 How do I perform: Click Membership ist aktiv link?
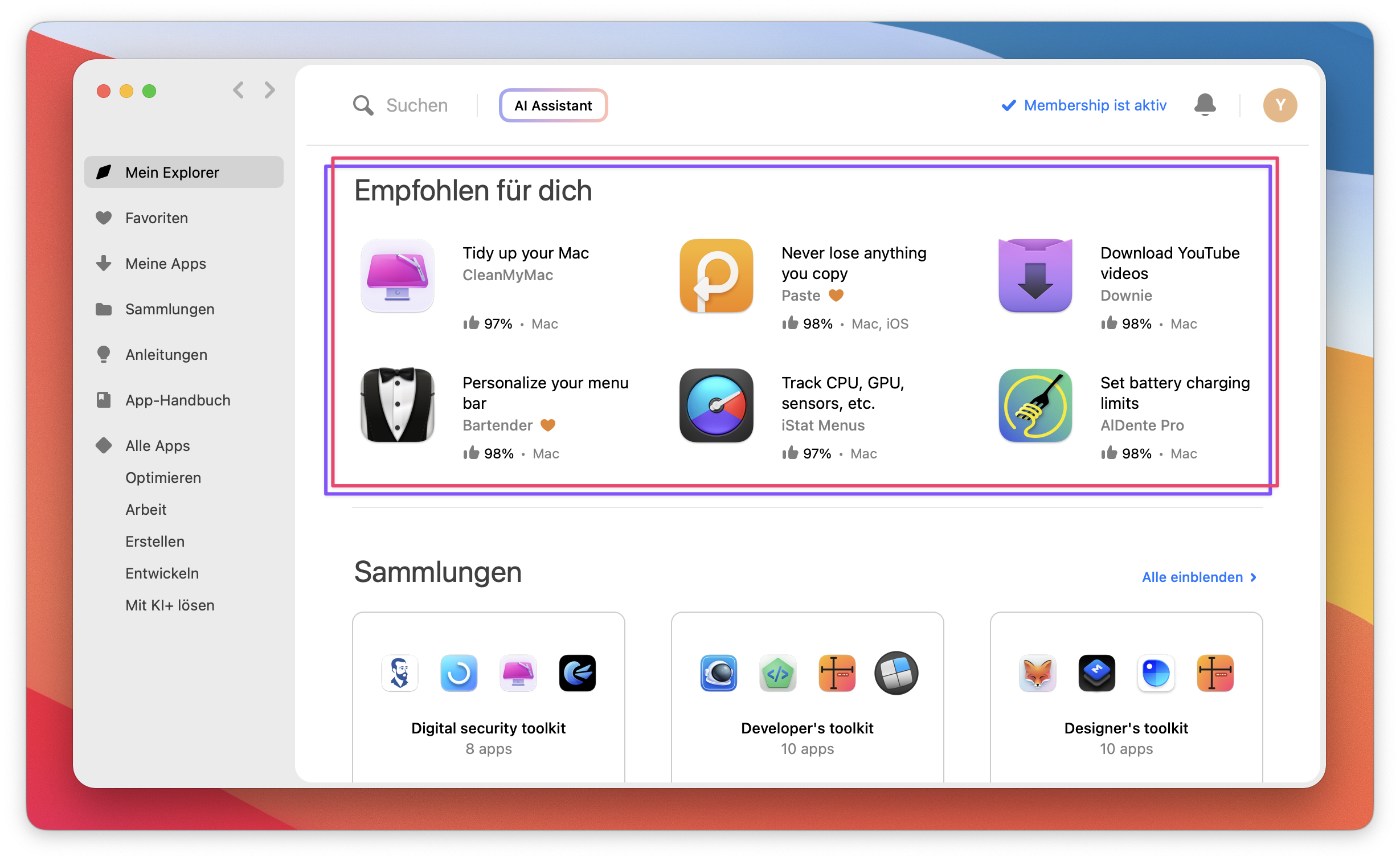coord(1084,105)
